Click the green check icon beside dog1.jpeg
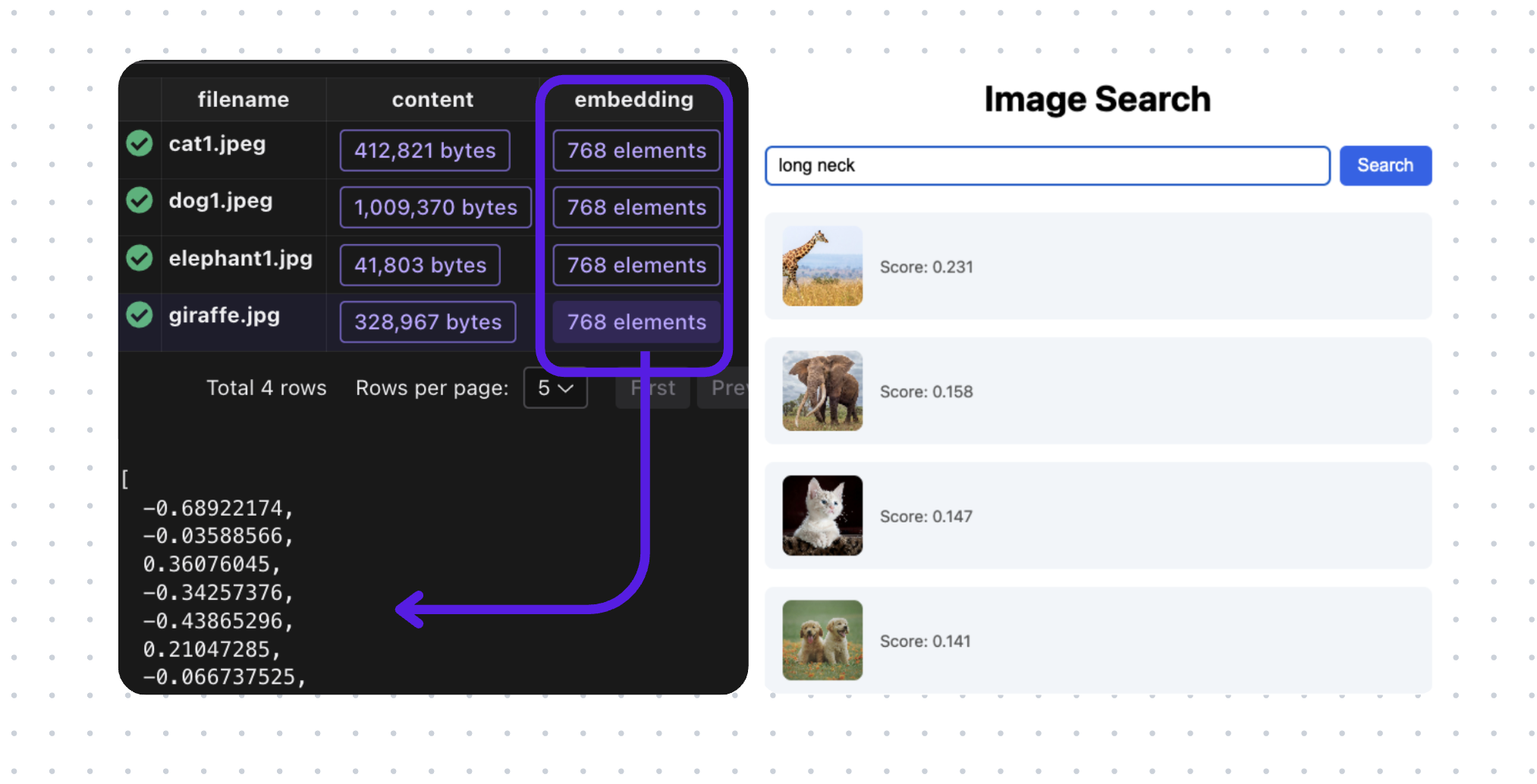Image resolution: width=1537 pixels, height=784 pixels. pyautogui.click(x=140, y=200)
